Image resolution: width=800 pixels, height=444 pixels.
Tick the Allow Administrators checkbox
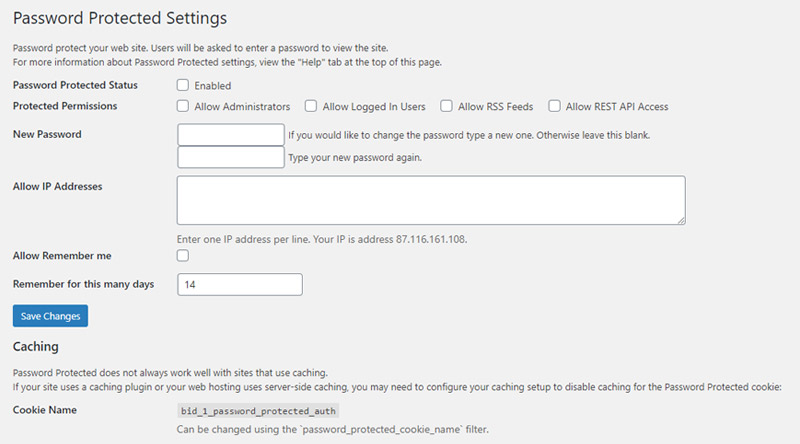tap(183, 106)
